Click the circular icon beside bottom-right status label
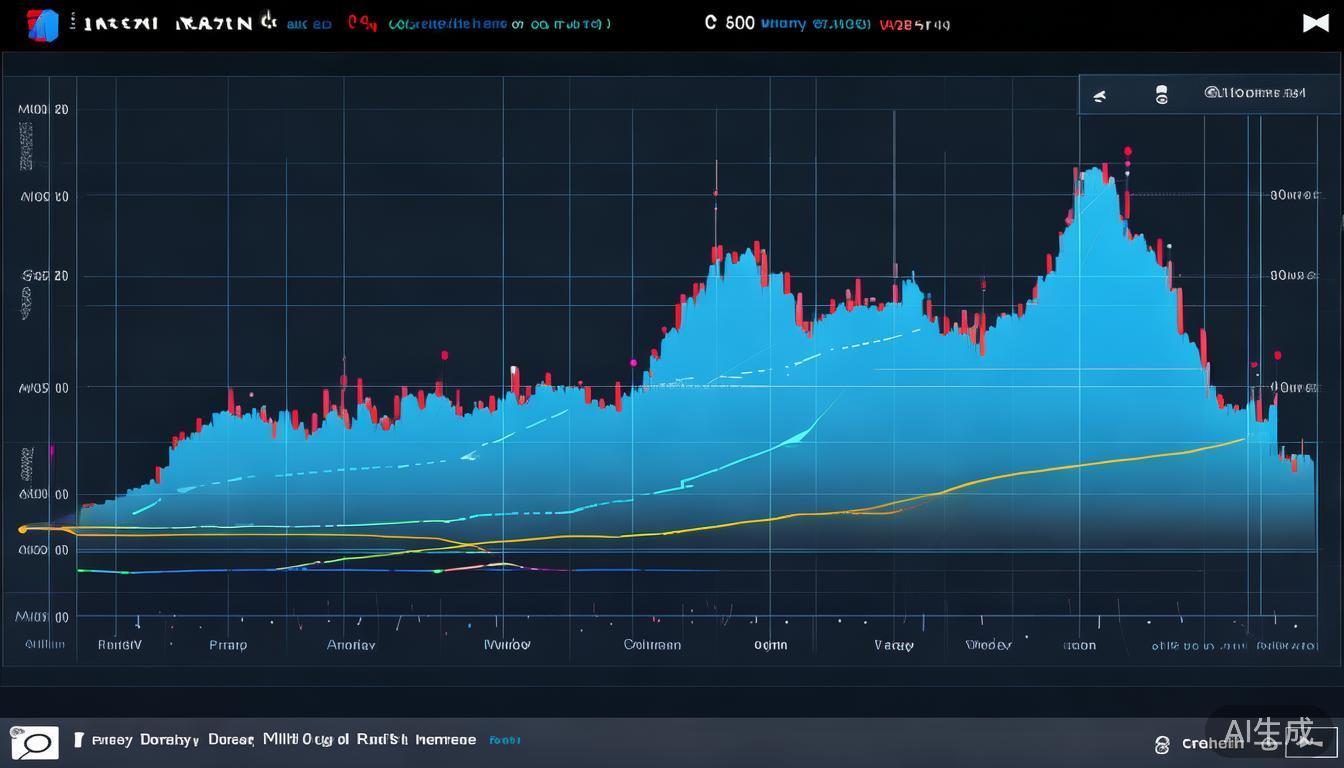The image size is (1344, 768). click(x=1162, y=744)
